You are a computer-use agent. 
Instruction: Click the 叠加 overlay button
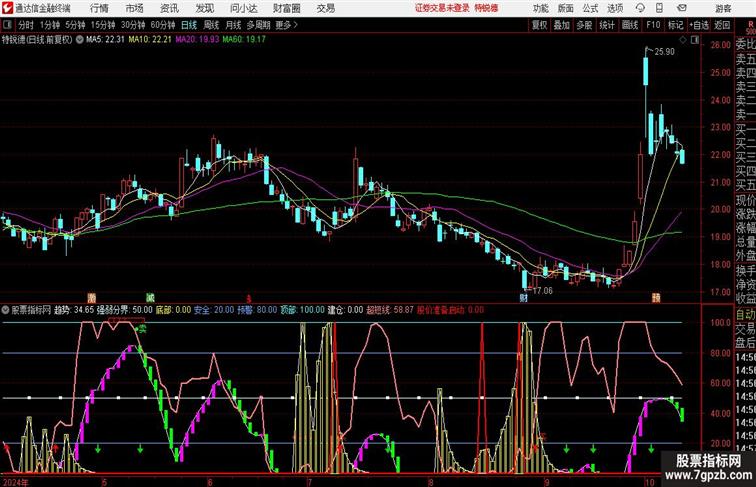562,25
